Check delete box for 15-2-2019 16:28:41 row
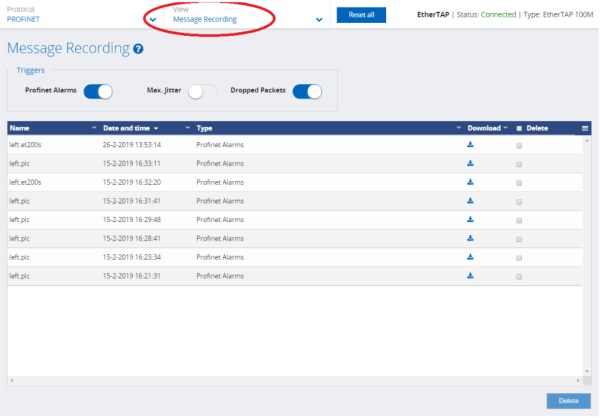Viewport: 600px width, 418px height. (519, 239)
